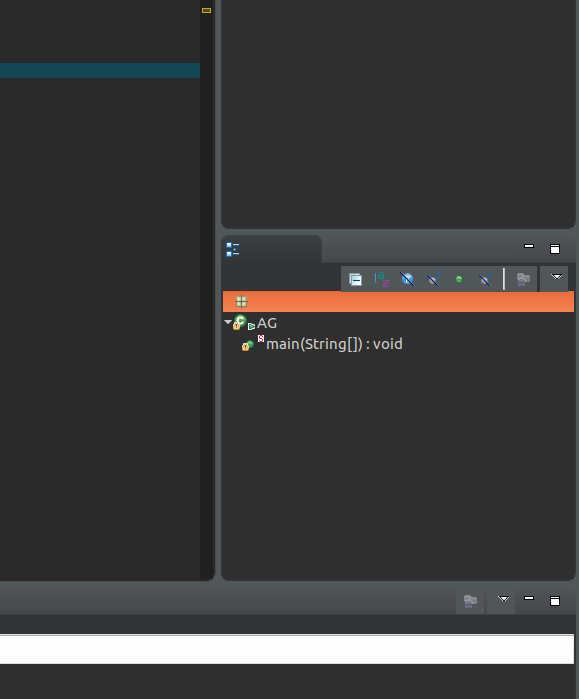This screenshot has width=579, height=699.
Task: Select the highlighted package row in Outline
Action: (x=398, y=302)
